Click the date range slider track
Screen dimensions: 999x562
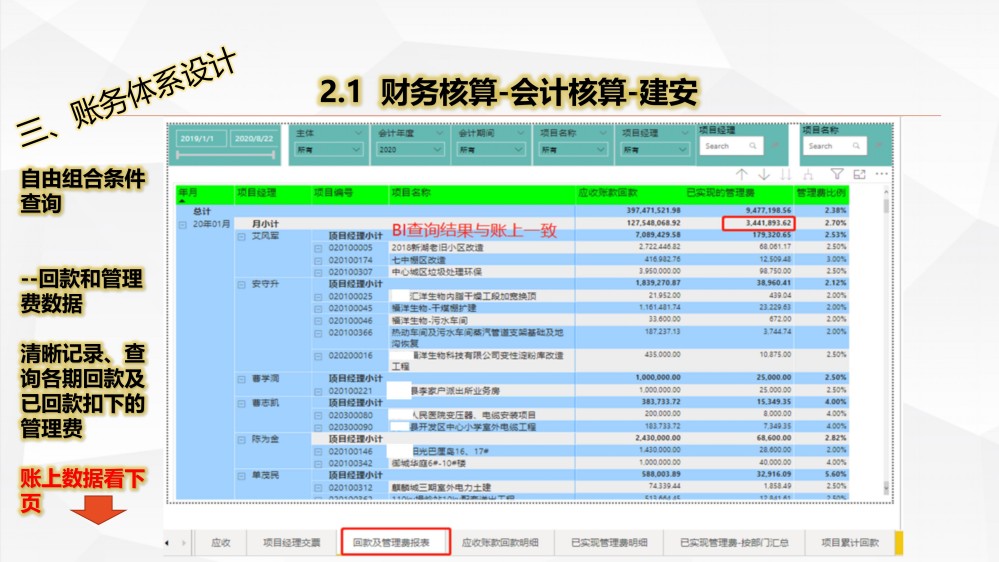(x=225, y=154)
